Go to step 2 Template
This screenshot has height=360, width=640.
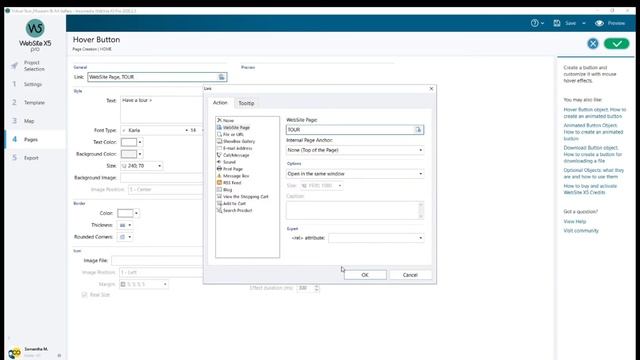[x=34, y=102]
